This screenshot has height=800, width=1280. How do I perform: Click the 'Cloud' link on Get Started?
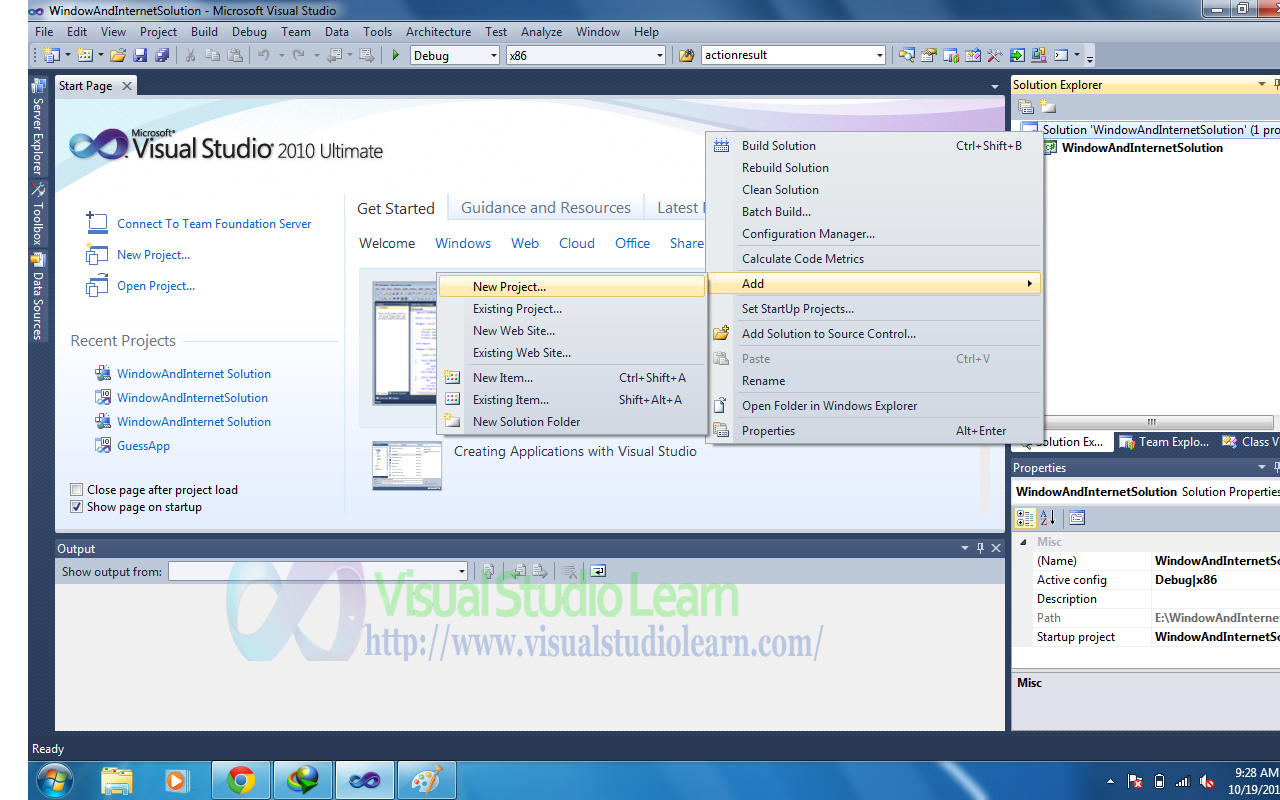pos(577,243)
